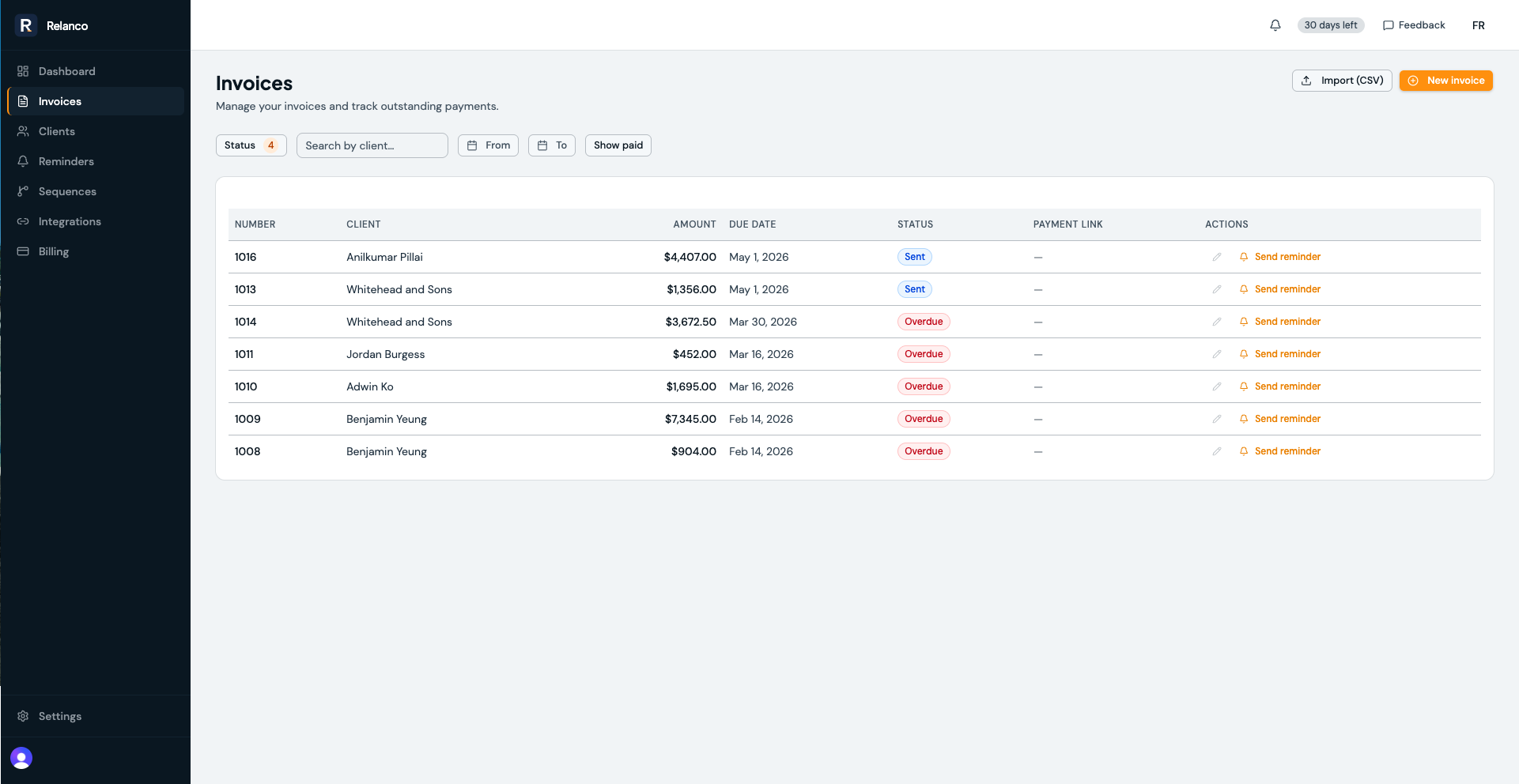
Task: Click the Relanco logo icon
Action: 25,25
